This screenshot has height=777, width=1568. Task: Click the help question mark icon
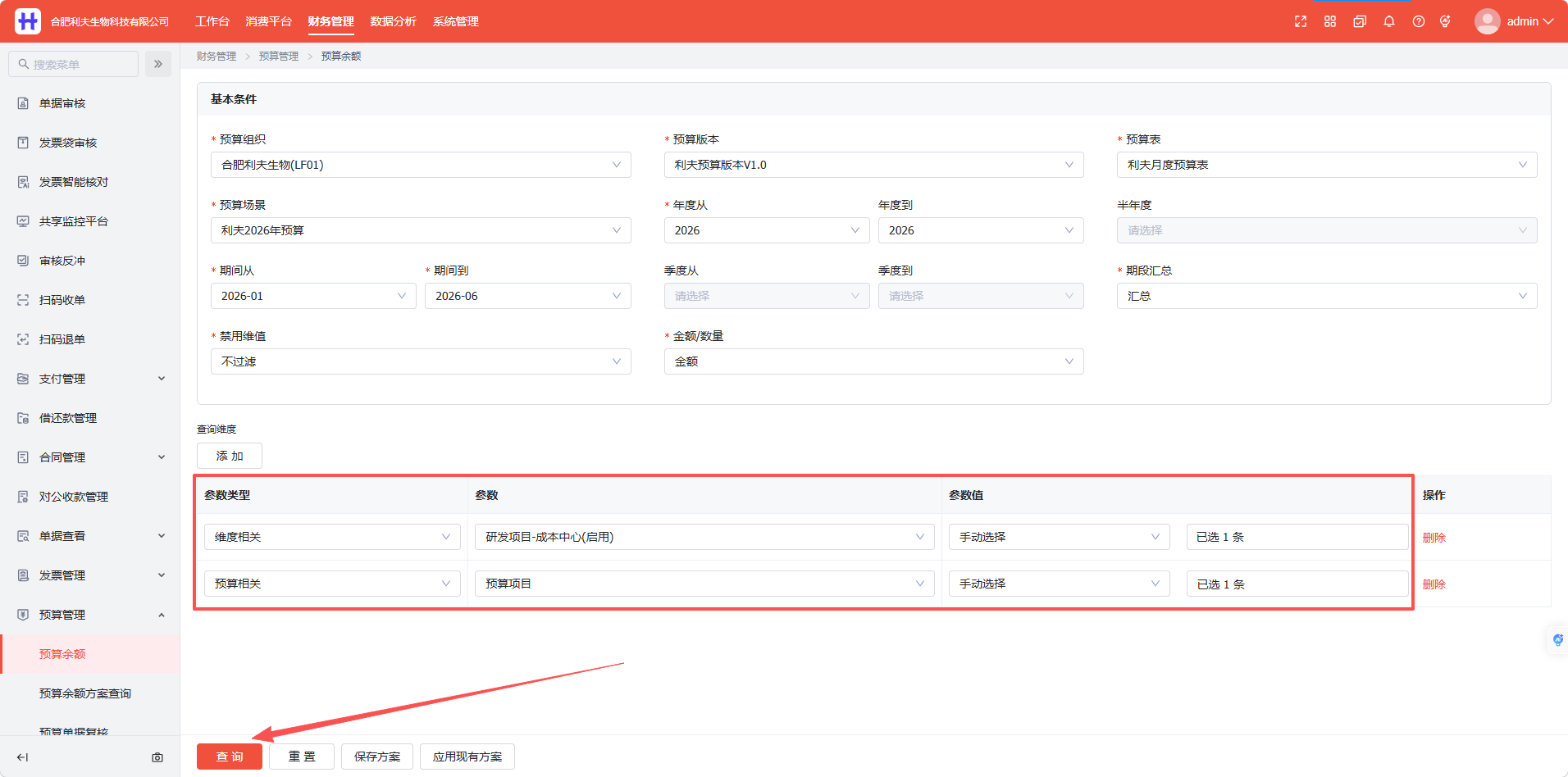(x=1419, y=21)
